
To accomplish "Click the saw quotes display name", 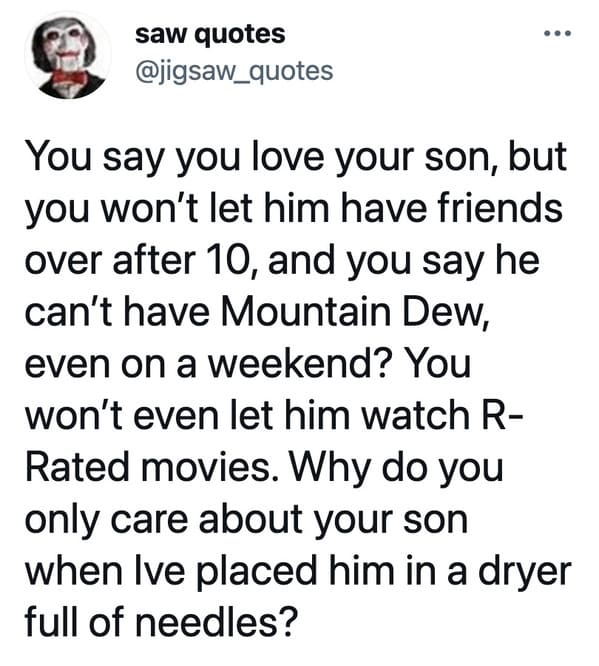I will point(210,34).
